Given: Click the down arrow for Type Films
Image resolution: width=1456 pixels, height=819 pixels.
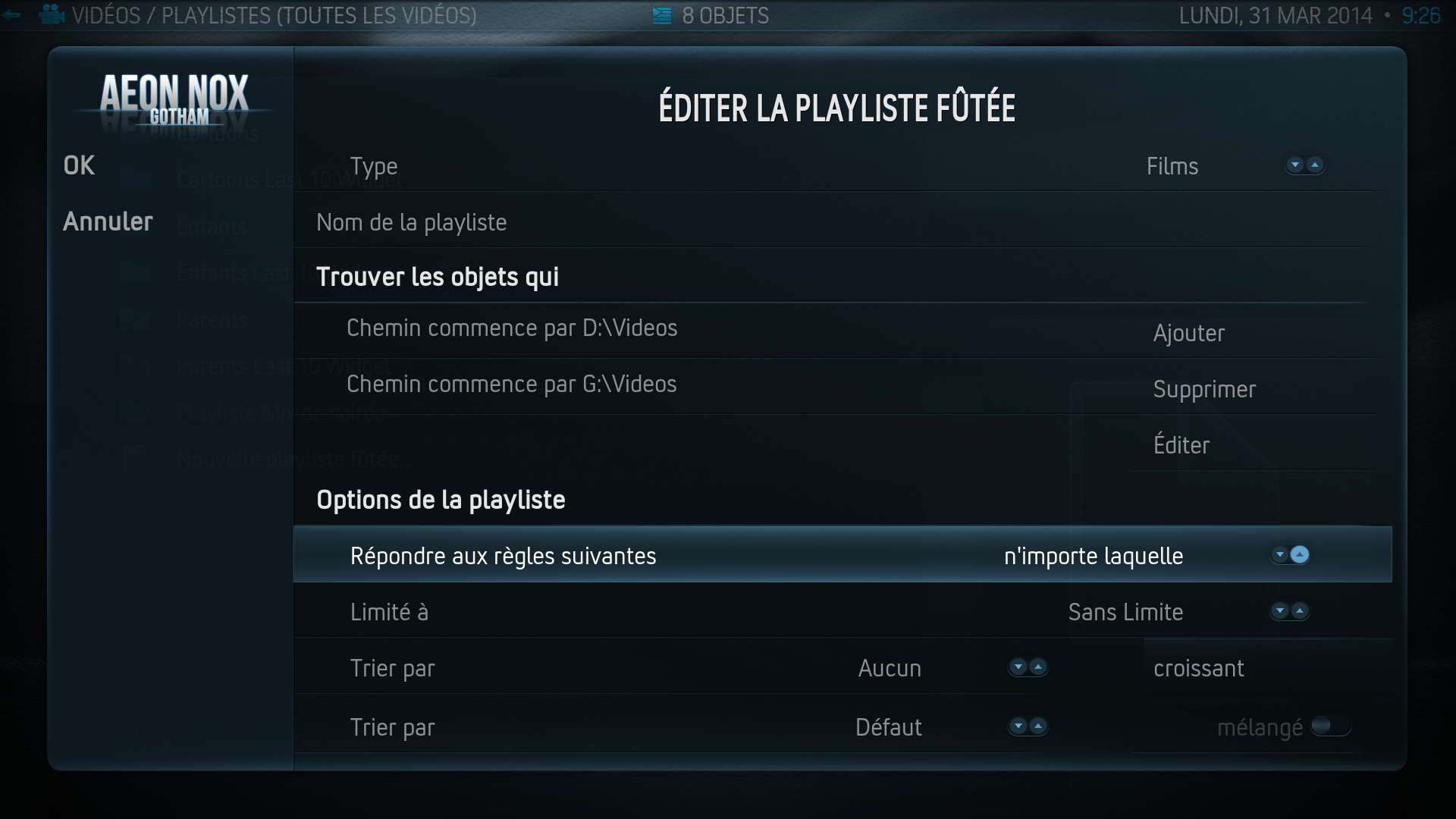Looking at the screenshot, I should 1295,165.
